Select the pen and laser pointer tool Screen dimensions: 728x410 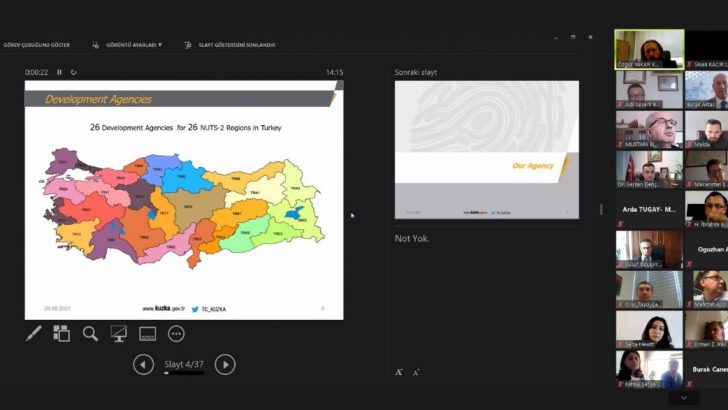[33, 334]
